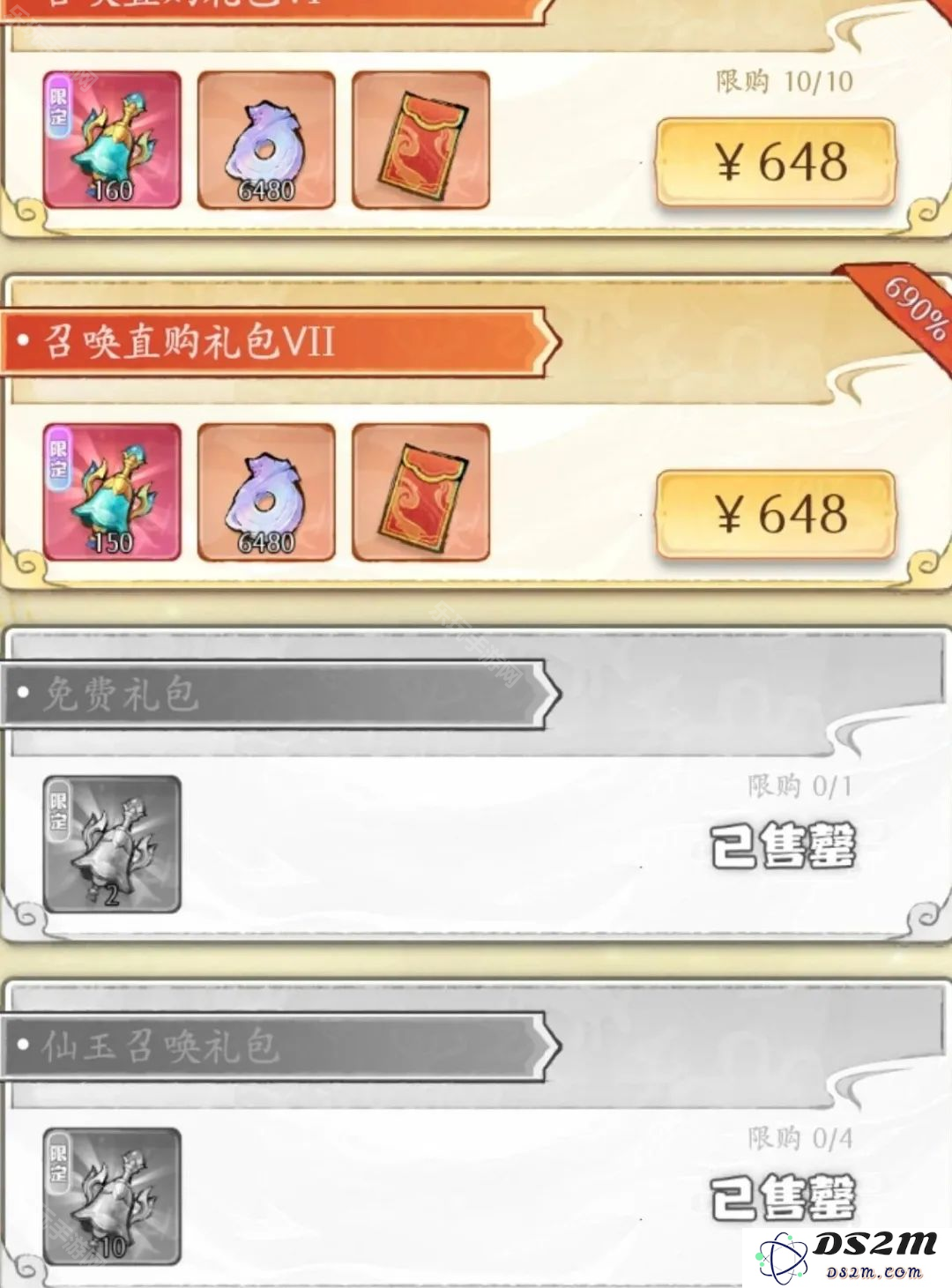Image resolution: width=952 pixels, height=1288 pixels.
Task: Tap the 限购 0/4 limit label
Action: pos(800,1138)
